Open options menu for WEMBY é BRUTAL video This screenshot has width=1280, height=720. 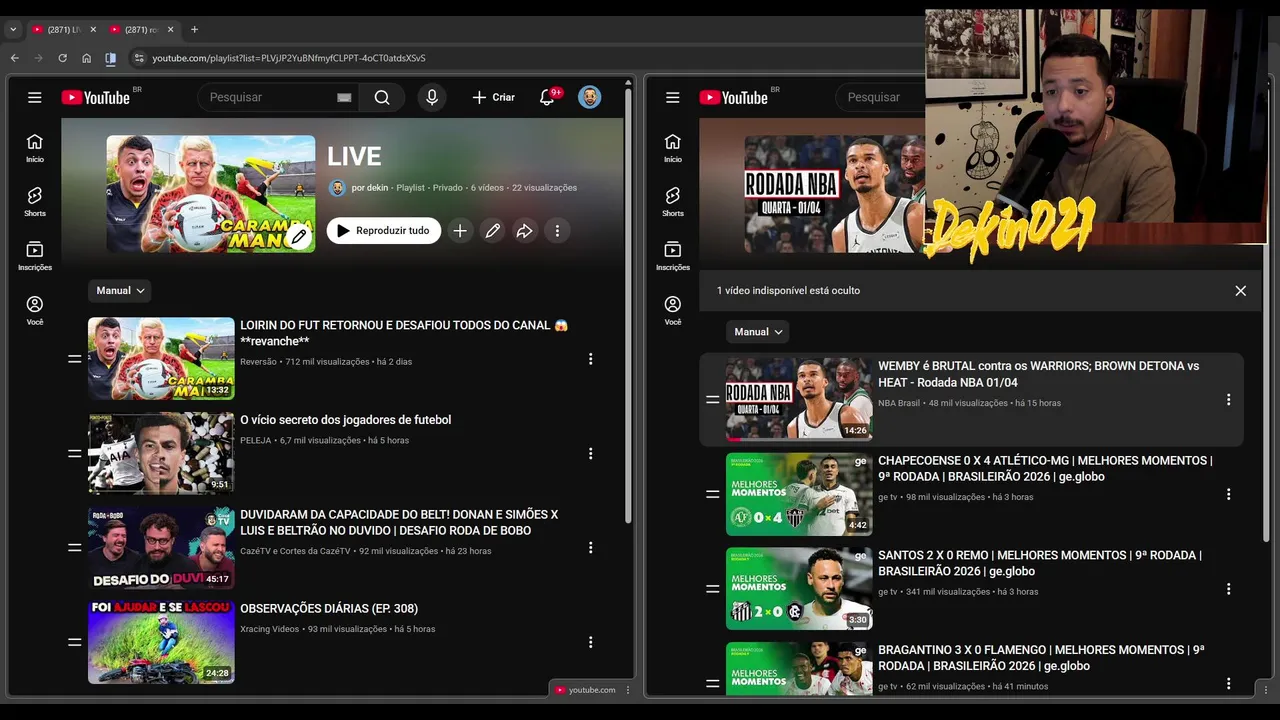tap(1228, 399)
